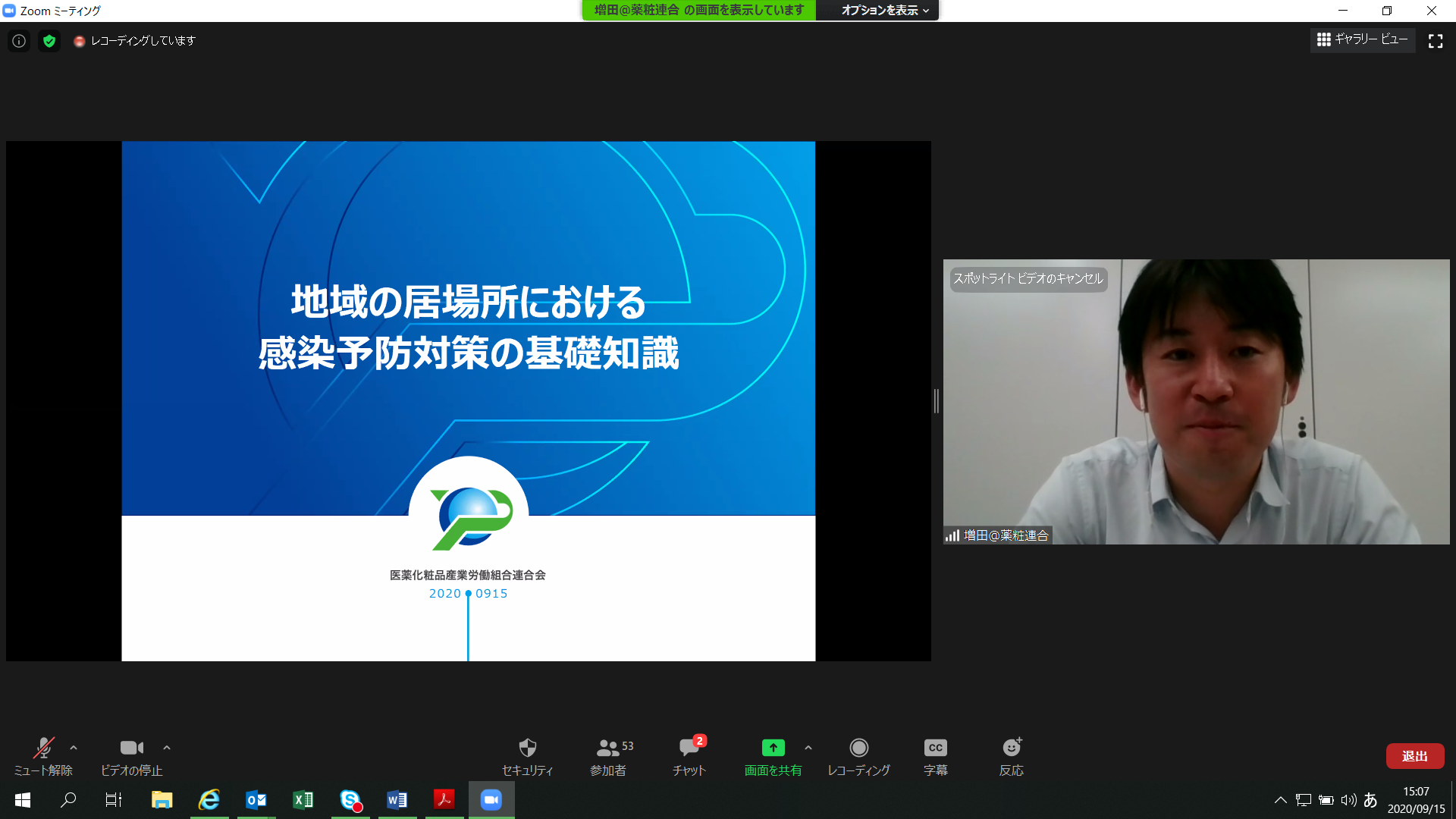Viewport: 1456px width, 819px height.
Task: Open the 反応 reactions menu
Action: (1012, 756)
